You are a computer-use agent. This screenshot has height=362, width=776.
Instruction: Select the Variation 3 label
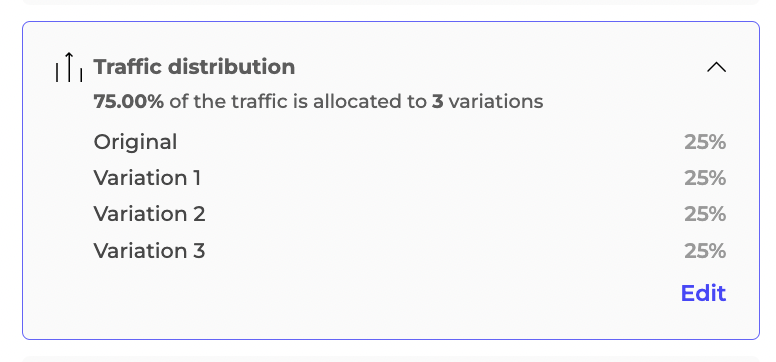pos(149,251)
